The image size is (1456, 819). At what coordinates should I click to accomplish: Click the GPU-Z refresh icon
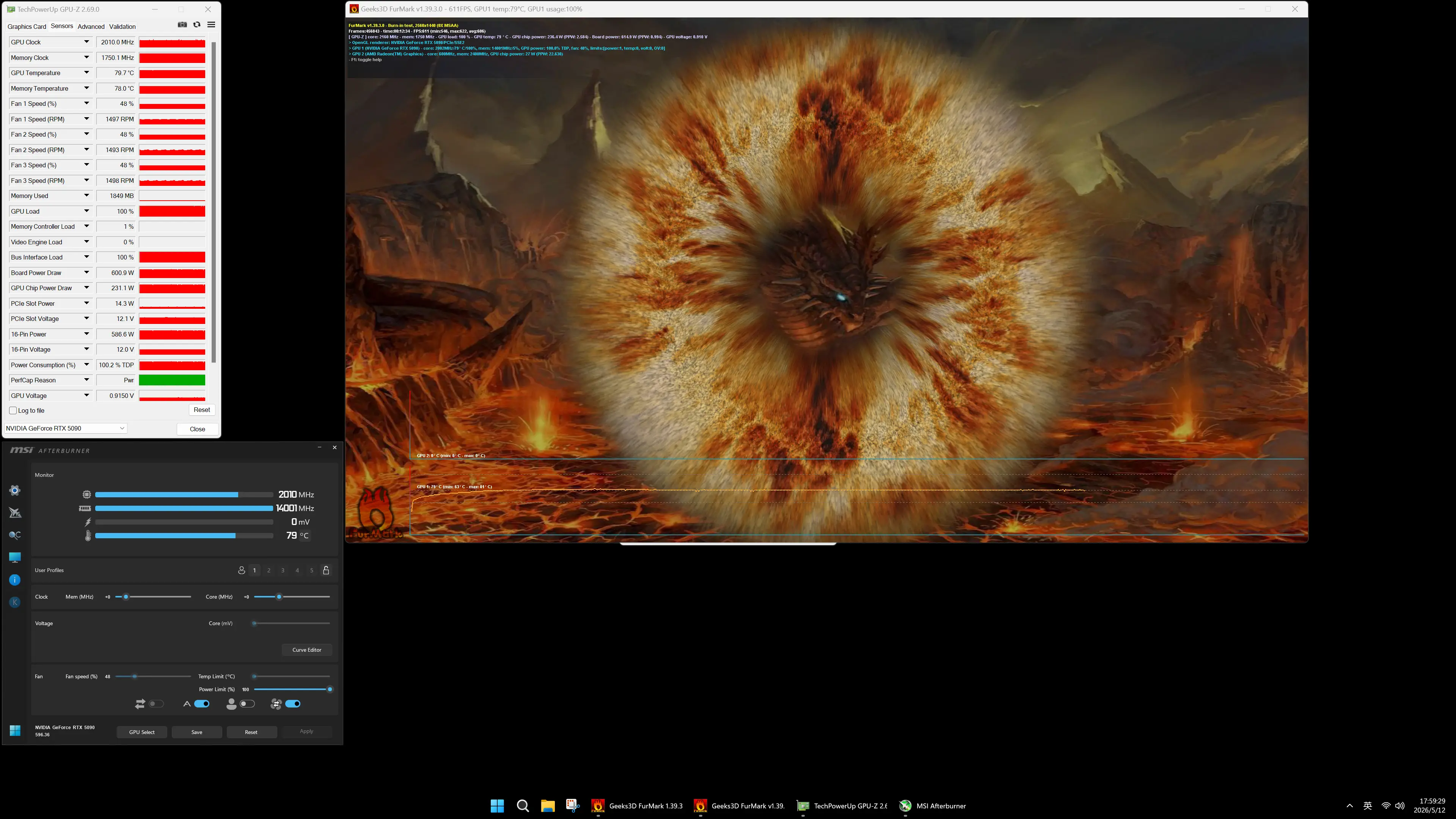(x=197, y=25)
